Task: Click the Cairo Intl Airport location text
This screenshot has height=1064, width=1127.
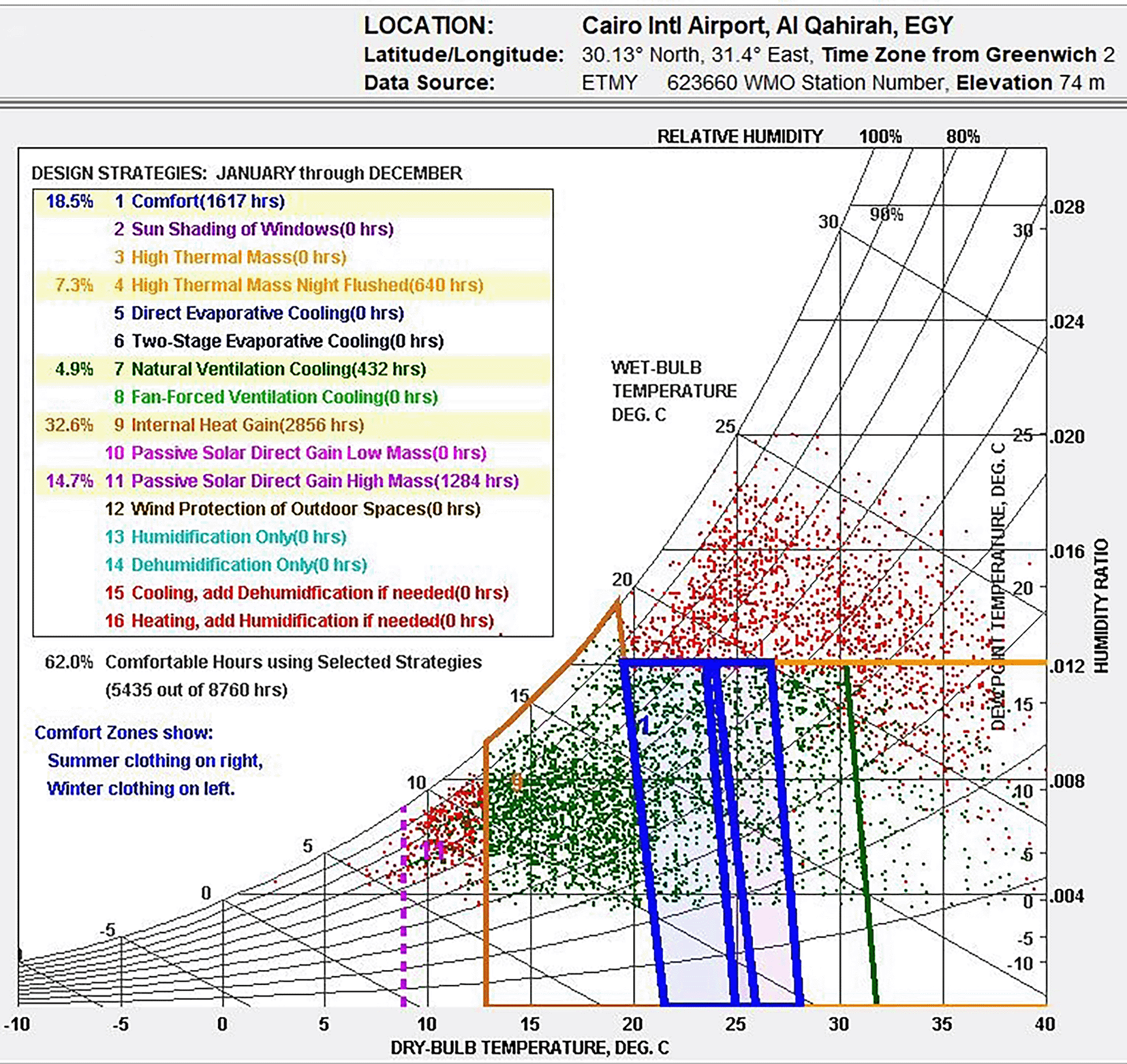Action: (767, 26)
